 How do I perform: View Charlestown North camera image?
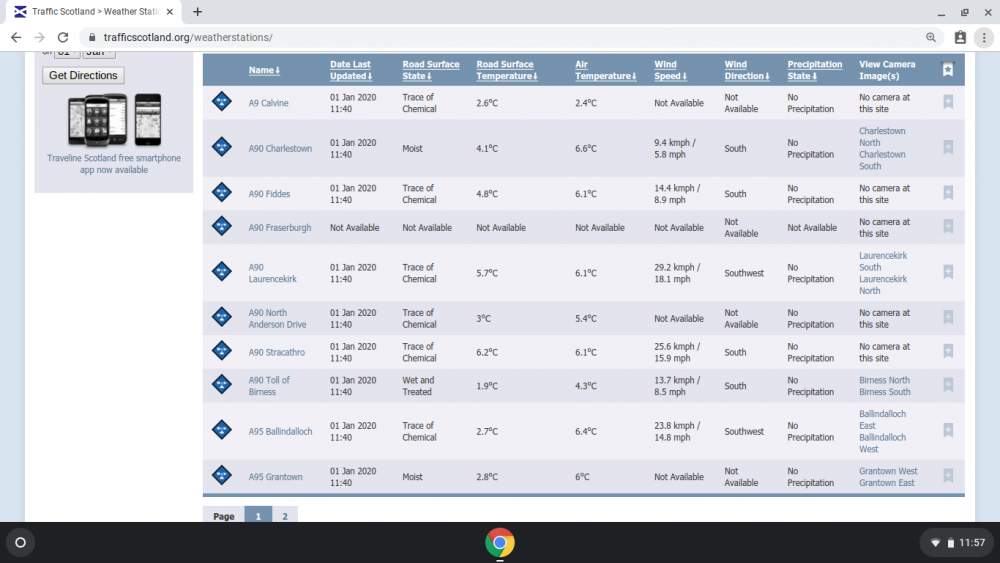tap(882, 136)
